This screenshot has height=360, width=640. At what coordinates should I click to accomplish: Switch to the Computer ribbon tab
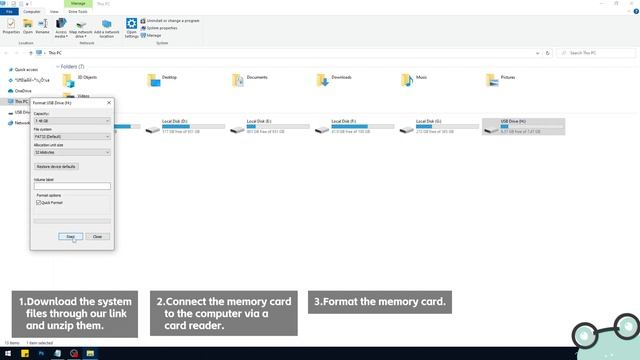pos(31,11)
